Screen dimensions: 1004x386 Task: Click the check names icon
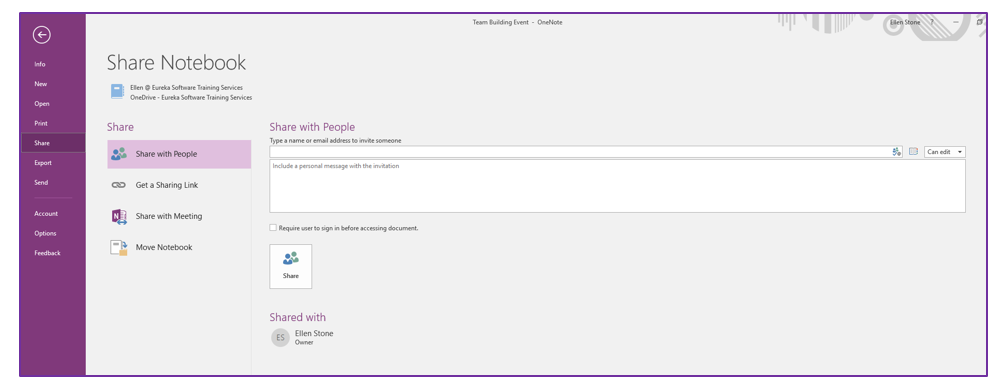point(896,152)
